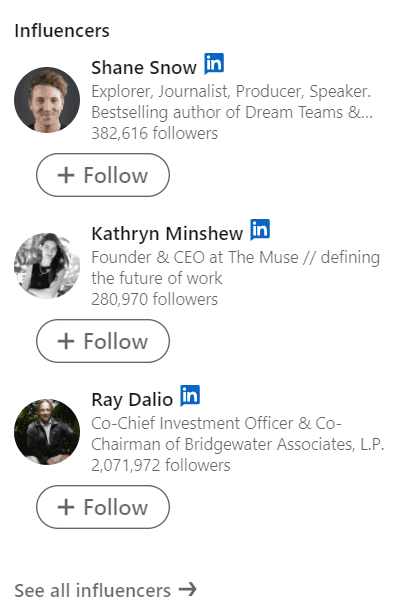Viewport: 397px width, 606px height.
Task: Follow Shane Snow
Action: pyautogui.click(x=103, y=175)
